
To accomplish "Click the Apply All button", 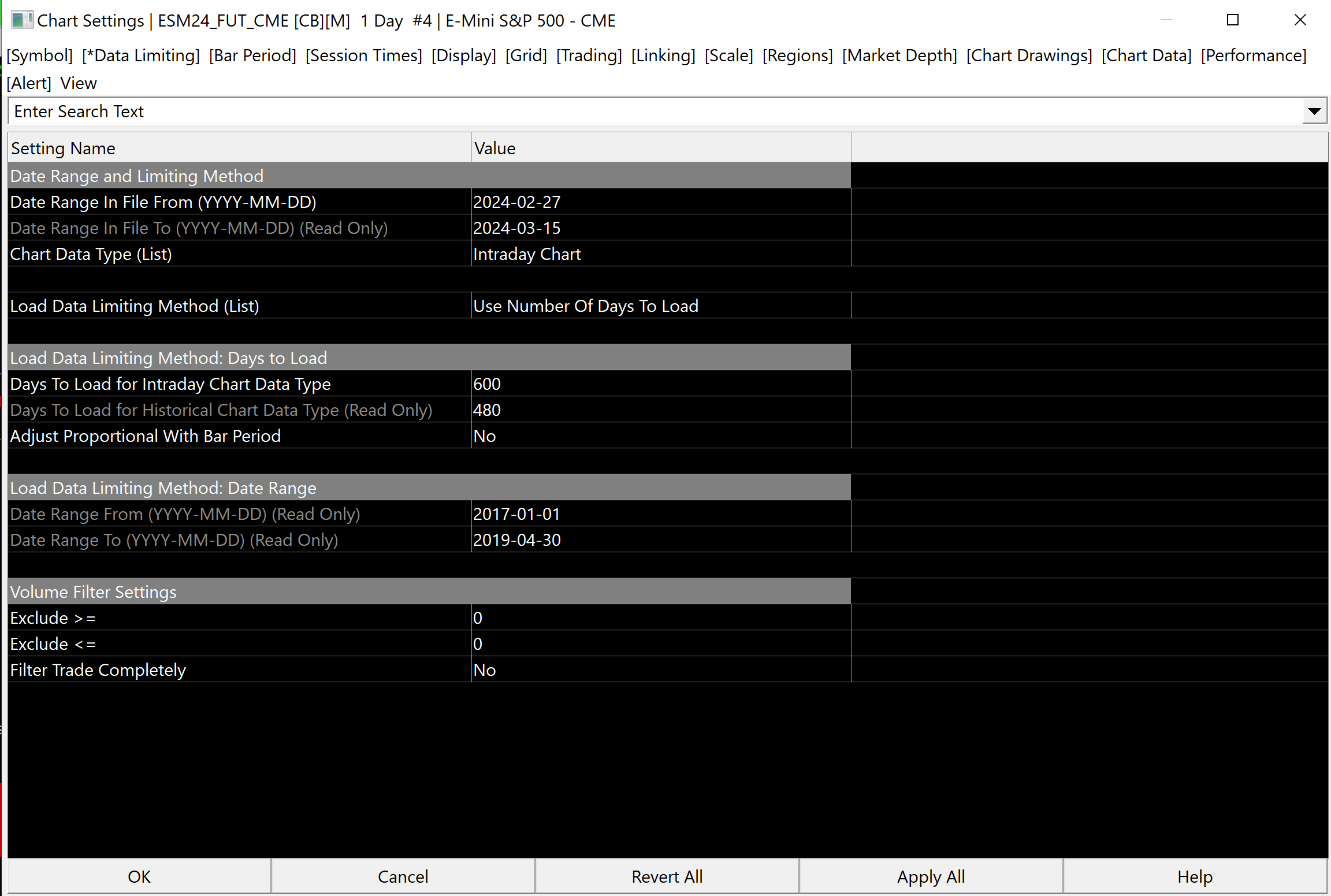I will click(931, 876).
